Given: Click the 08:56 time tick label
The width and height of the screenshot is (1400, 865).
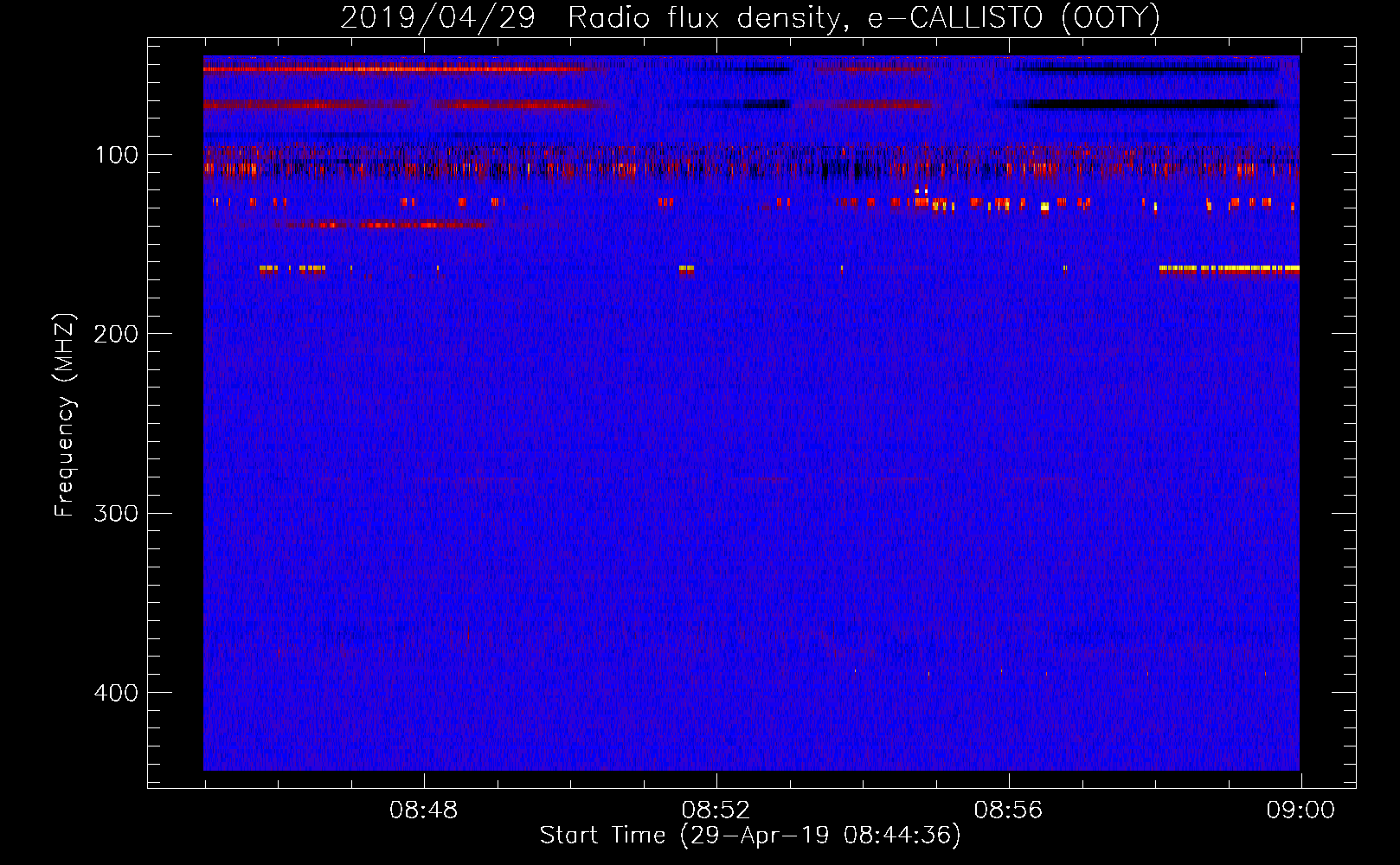Looking at the screenshot, I should (x=1009, y=811).
